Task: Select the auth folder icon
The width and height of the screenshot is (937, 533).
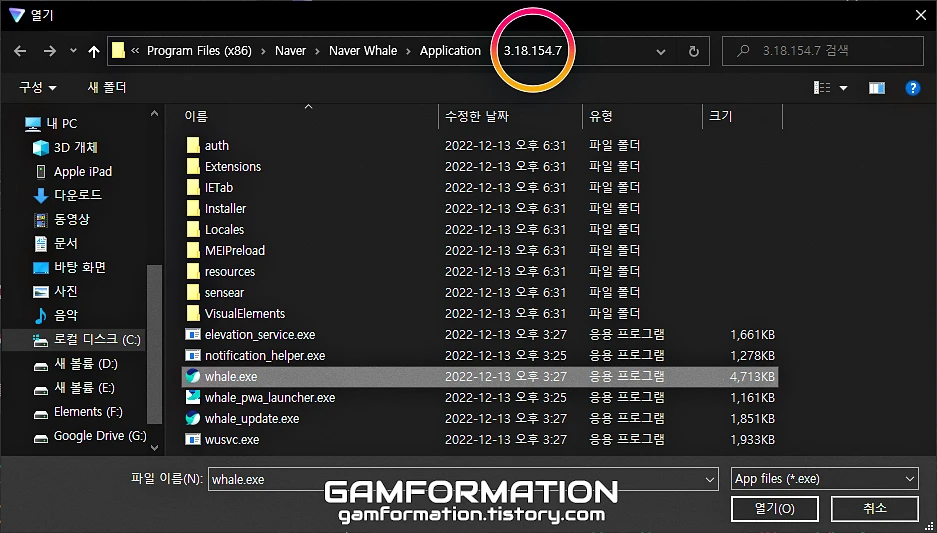Action: (x=192, y=145)
